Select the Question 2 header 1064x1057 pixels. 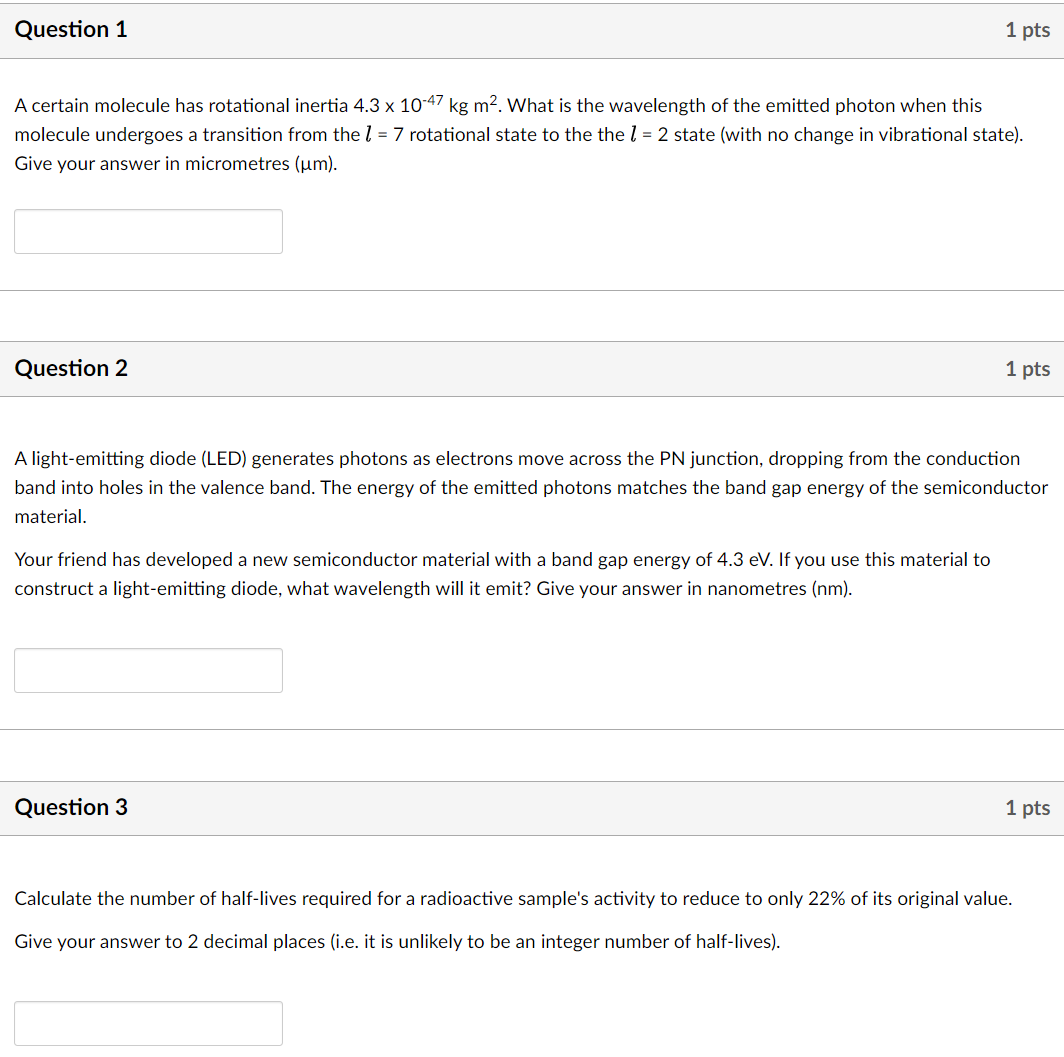pos(71,368)
